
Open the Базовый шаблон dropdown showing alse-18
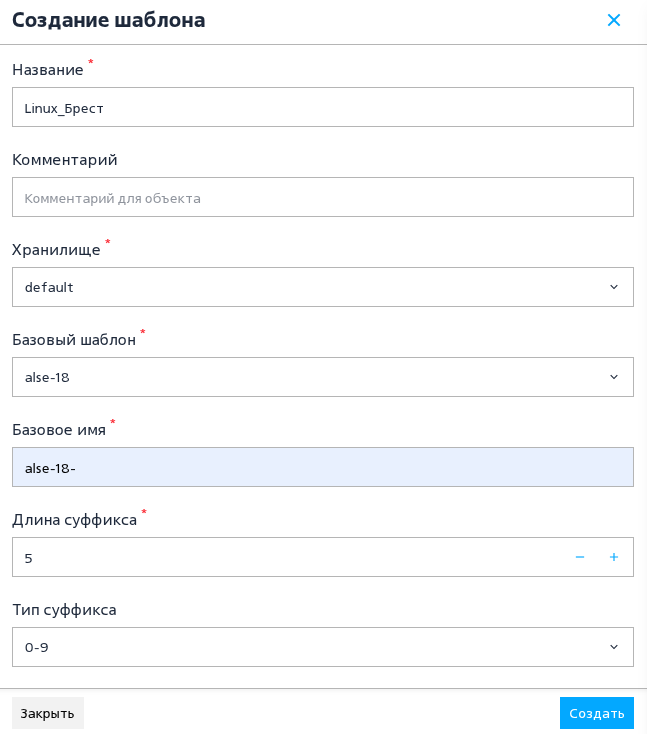tap(323, 377)
